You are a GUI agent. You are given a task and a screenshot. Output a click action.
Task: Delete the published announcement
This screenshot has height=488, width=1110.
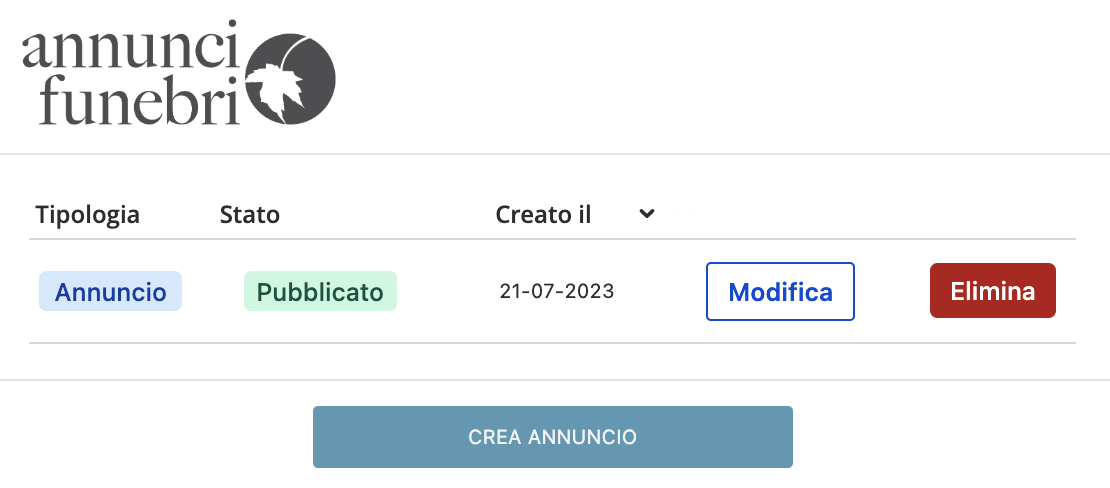click(992, 291)
